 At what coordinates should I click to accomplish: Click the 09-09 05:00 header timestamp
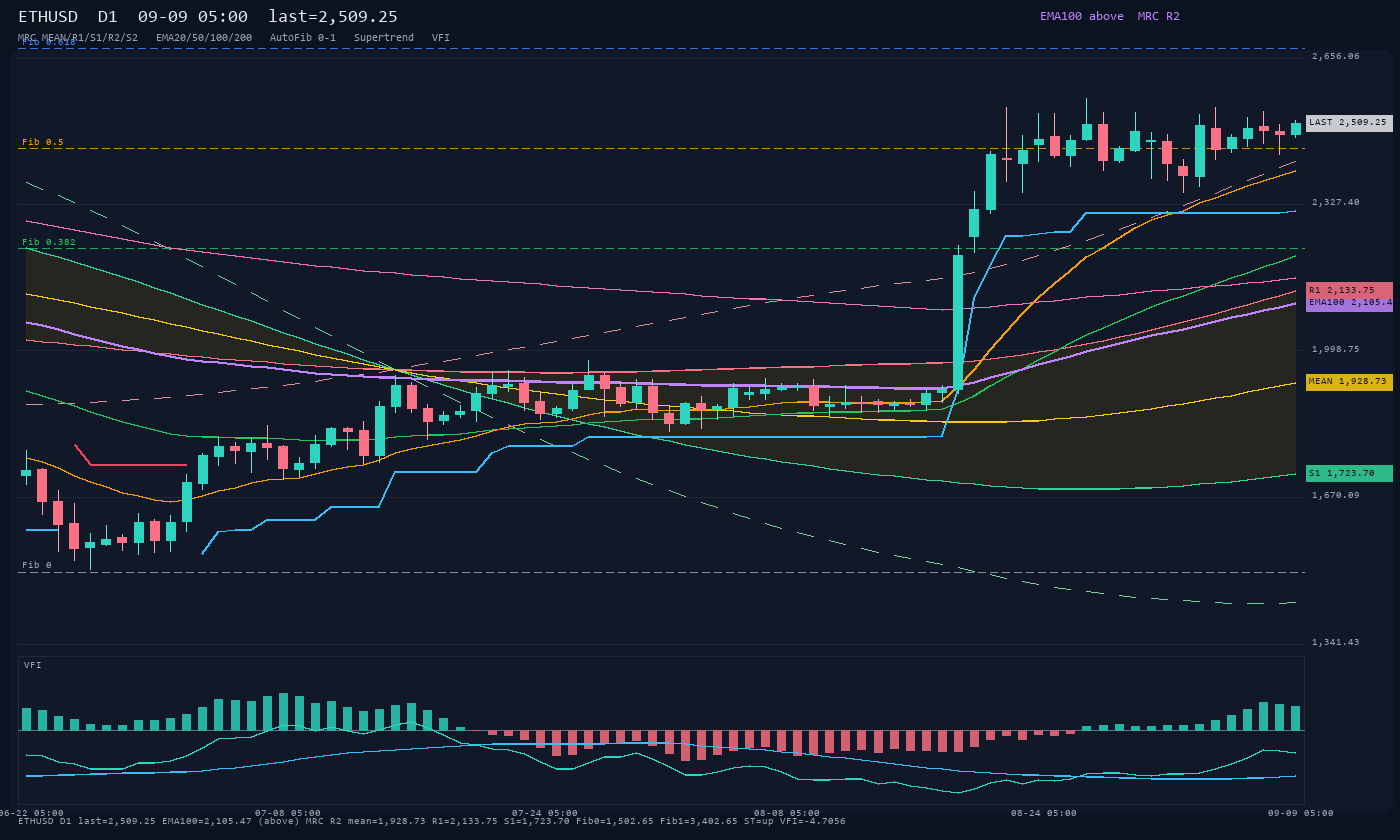193,17
